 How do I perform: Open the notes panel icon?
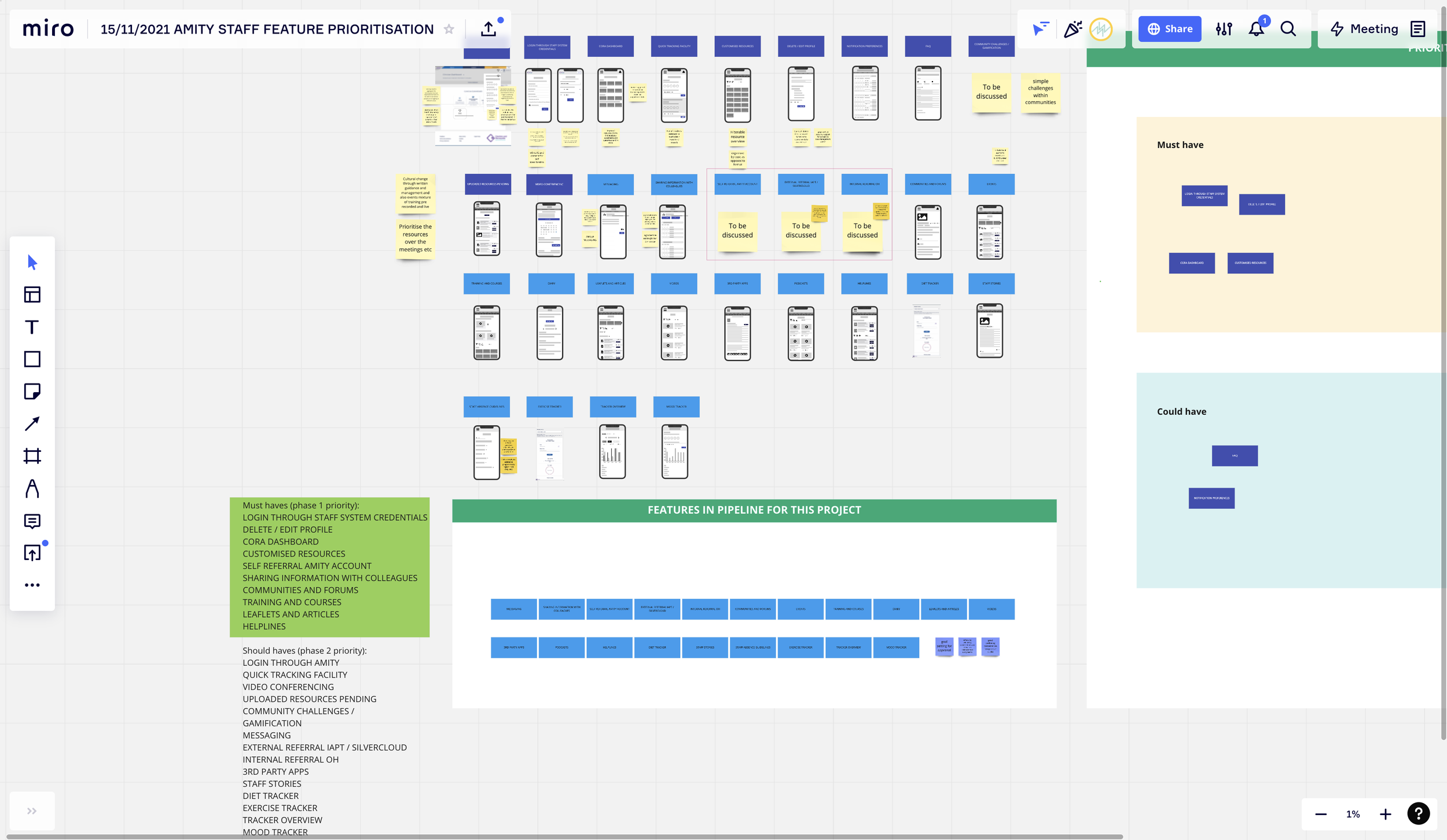pyautogui.click(x=1417, y=28)
